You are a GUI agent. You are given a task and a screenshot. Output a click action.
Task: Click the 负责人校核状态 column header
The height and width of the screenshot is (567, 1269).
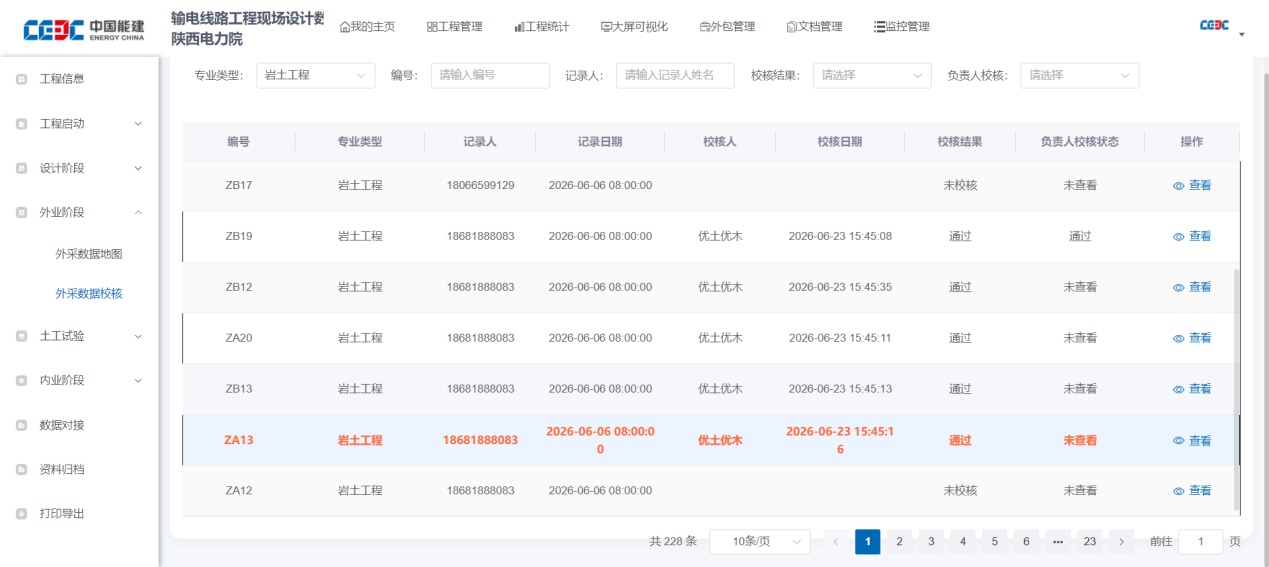click(1080, 142)
